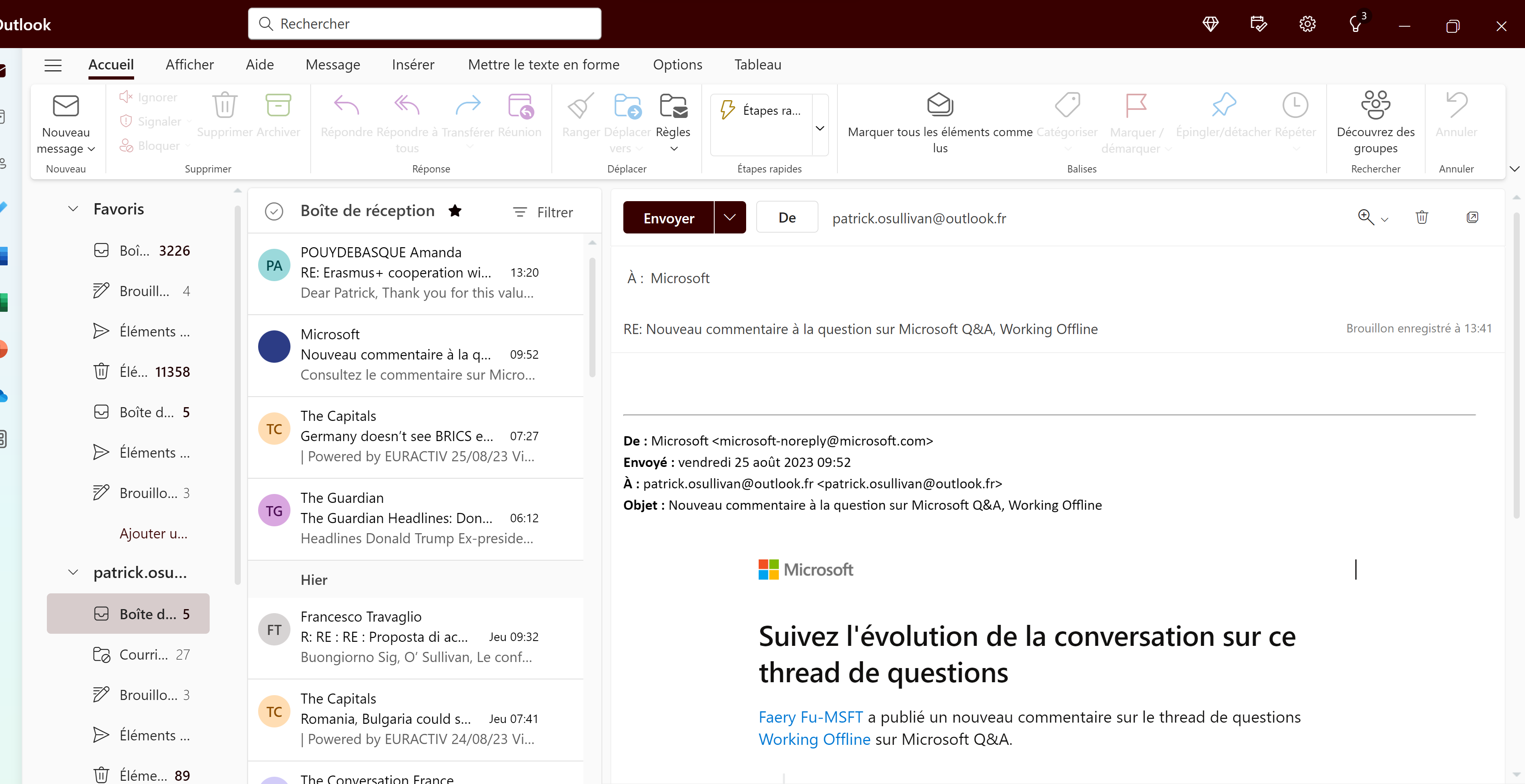Click Marquer tous les éléments comme lus

point(940,105)
